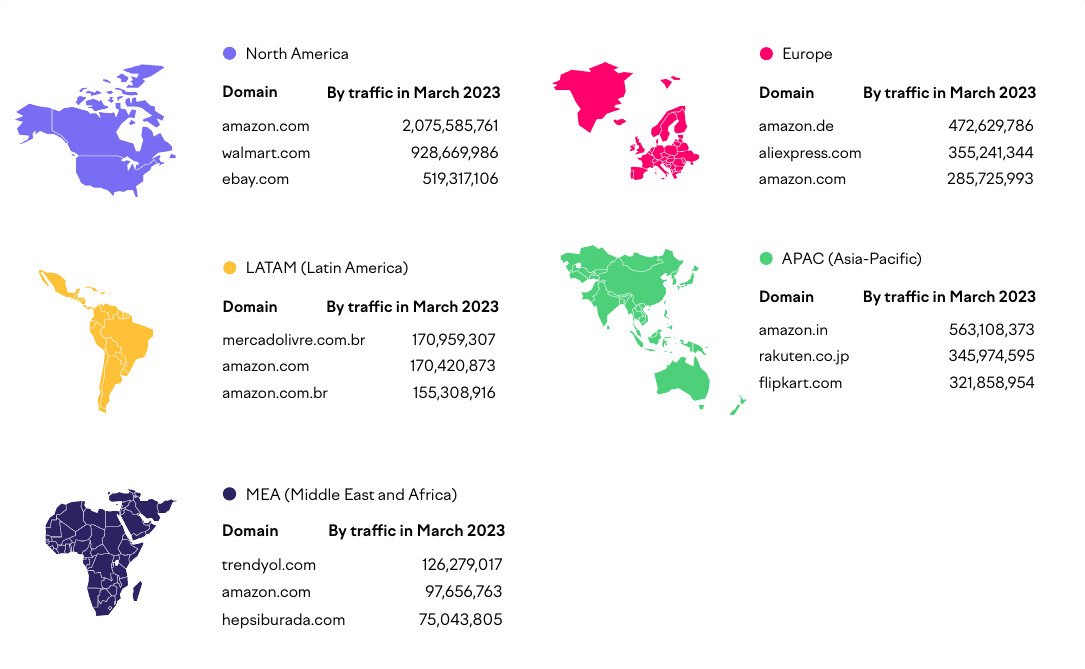The width and height of the screenshot is (1085, 669).
Task: Select the Europe heading
Action: [x=807, y=54]
